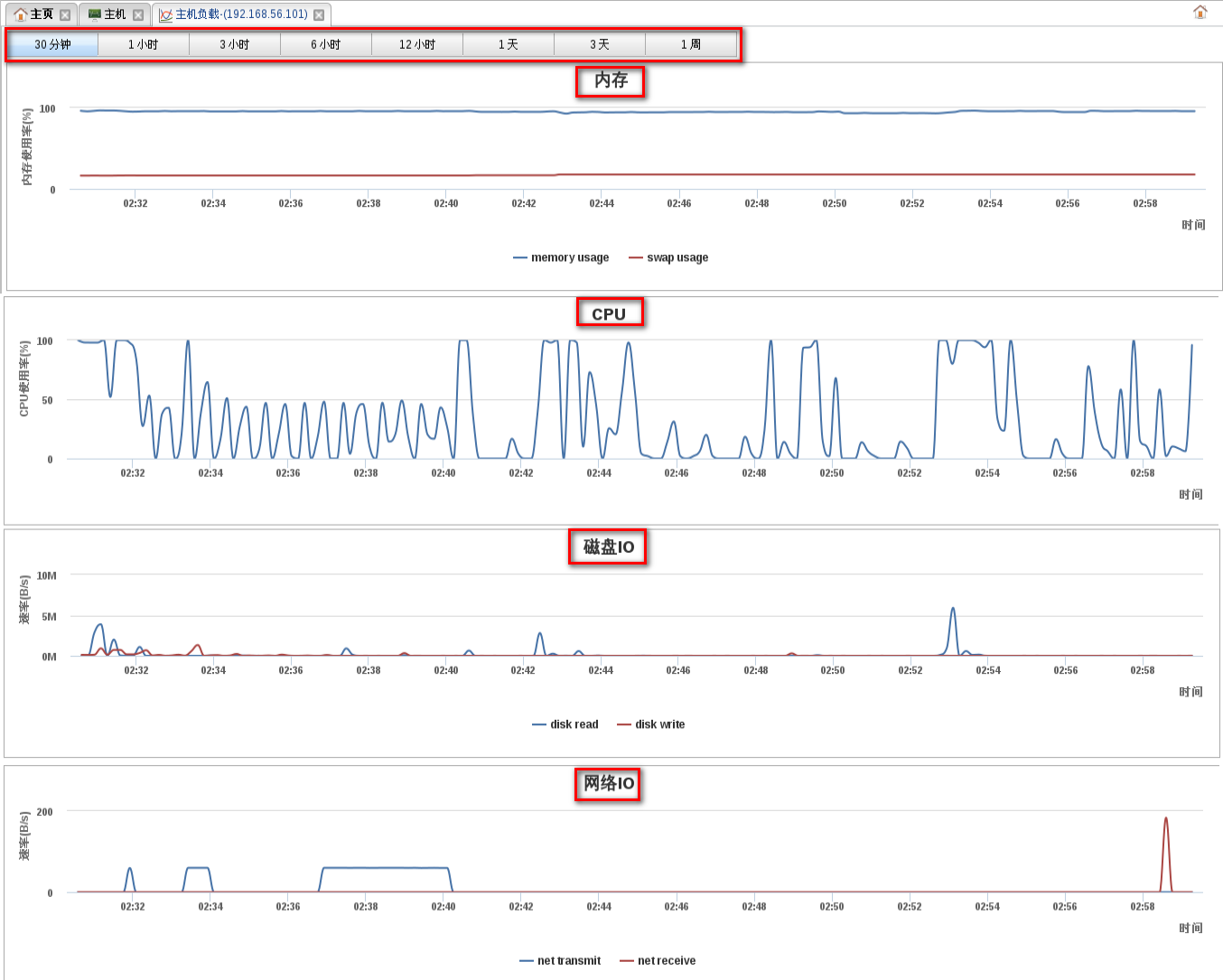Click the home icon at top right
This screenshot has height=980, width=1223.
coord(1200,12)
